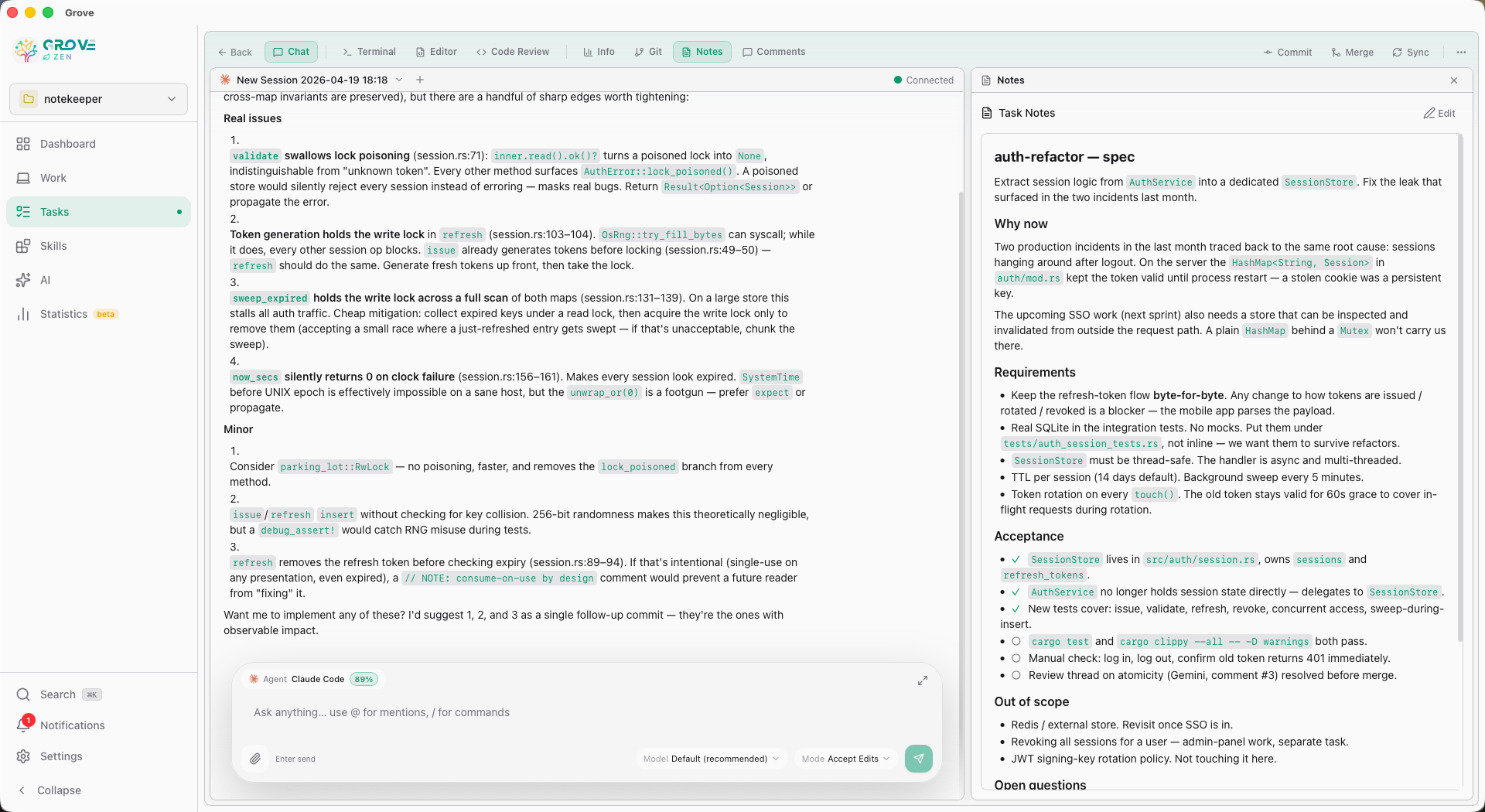Expand the chat input to fullscreen
This screenshot has width=1485, height=812.
[x=923, y=681]
